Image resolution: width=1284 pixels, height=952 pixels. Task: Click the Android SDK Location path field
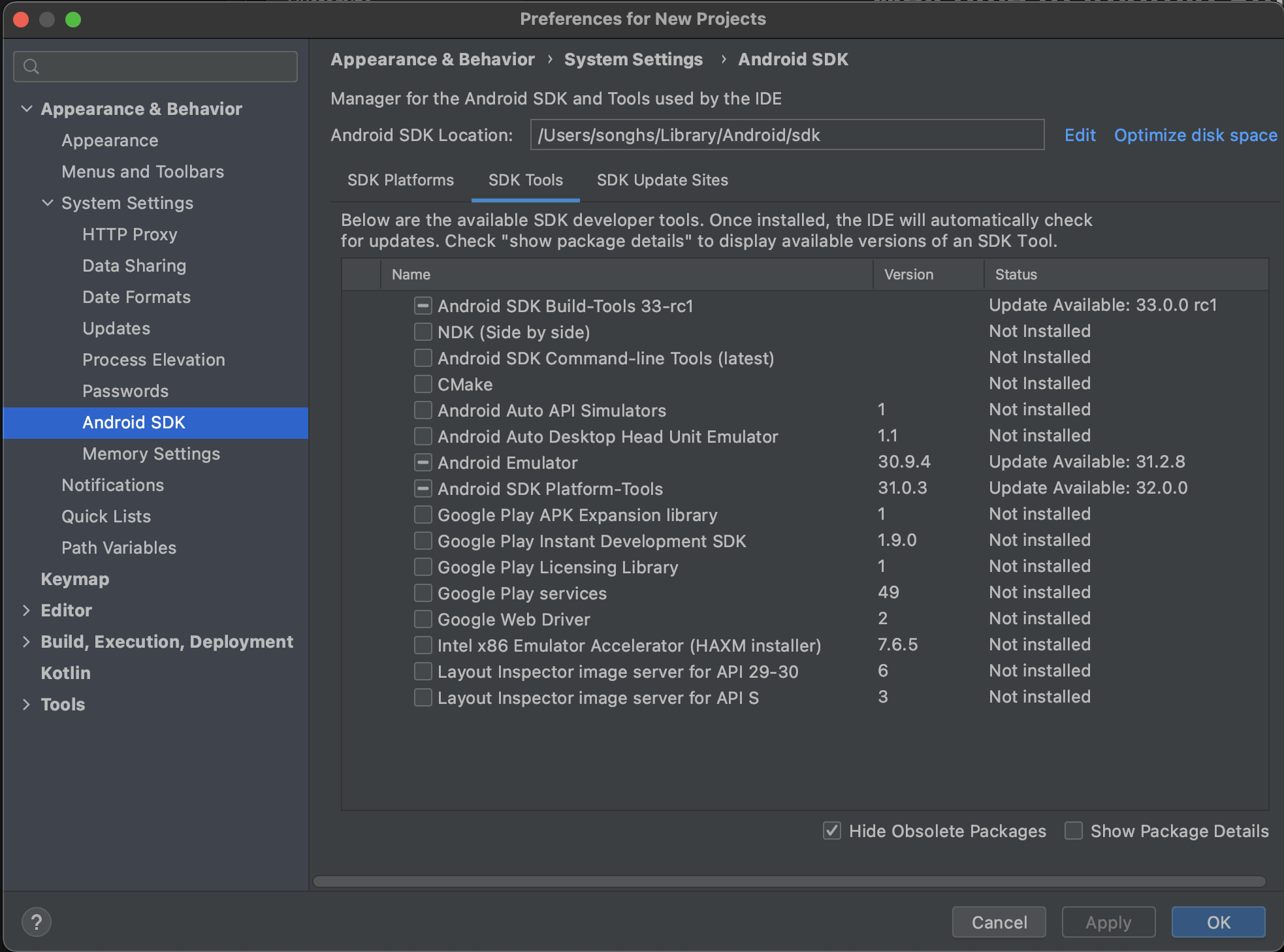786,135
